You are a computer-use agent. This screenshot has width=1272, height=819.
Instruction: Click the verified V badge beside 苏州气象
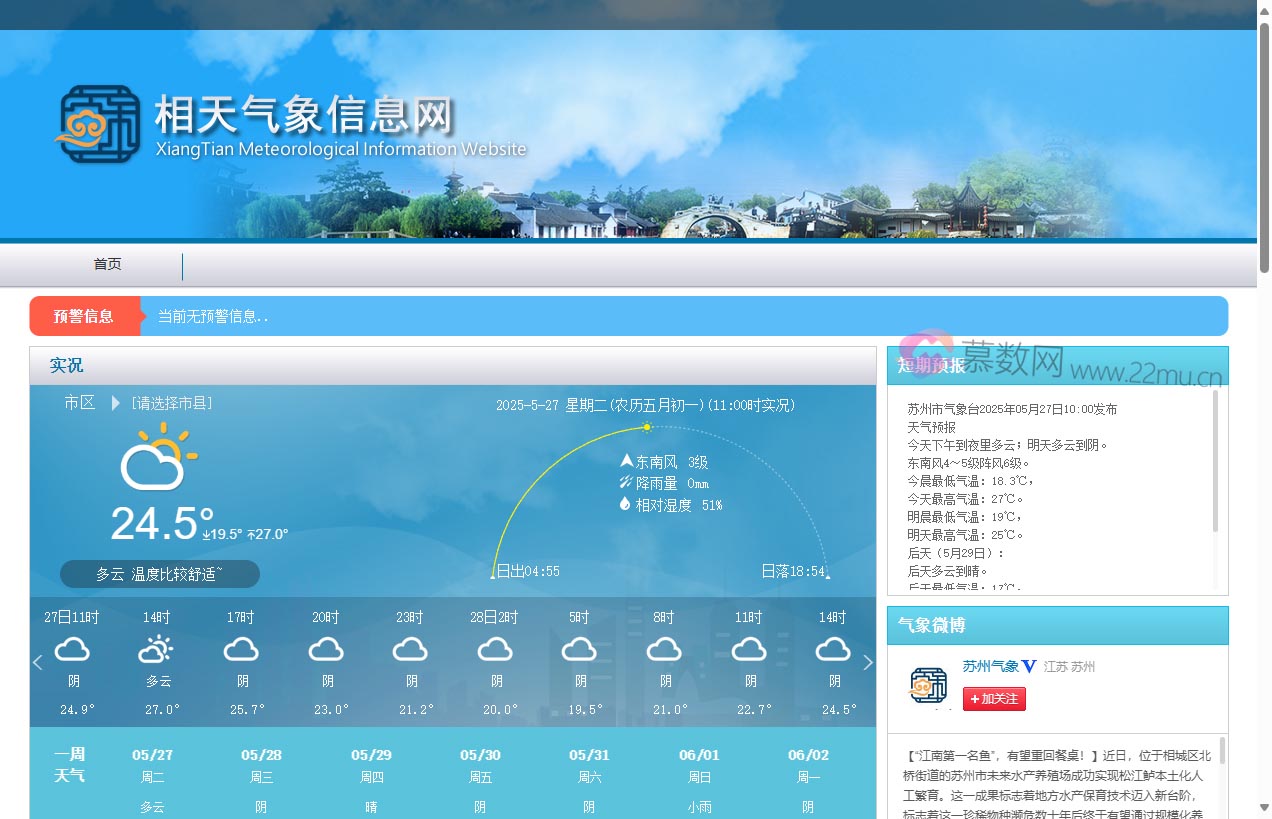[1030, 666]
